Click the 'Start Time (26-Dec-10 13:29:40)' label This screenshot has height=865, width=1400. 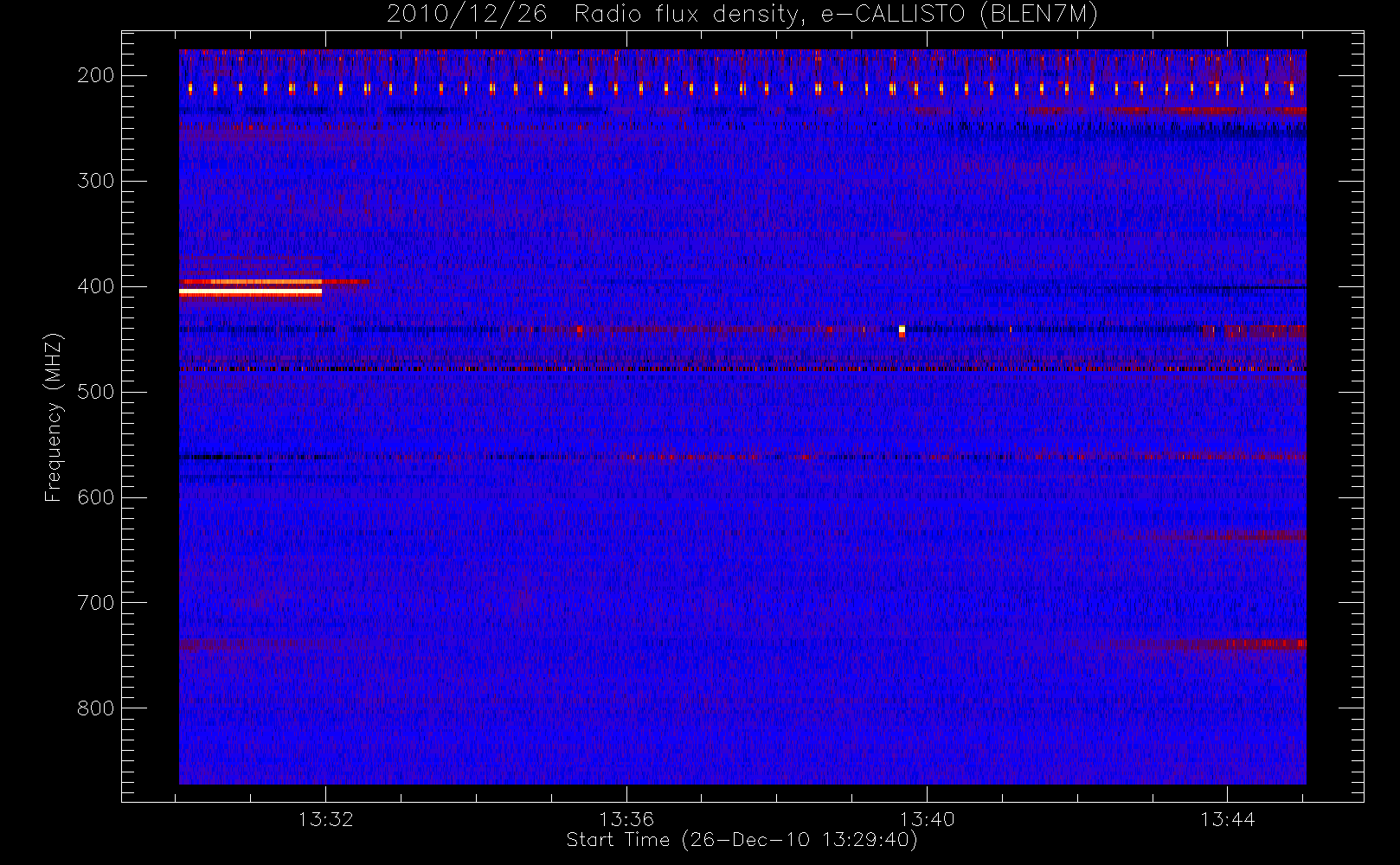click(x=742, y=840)
